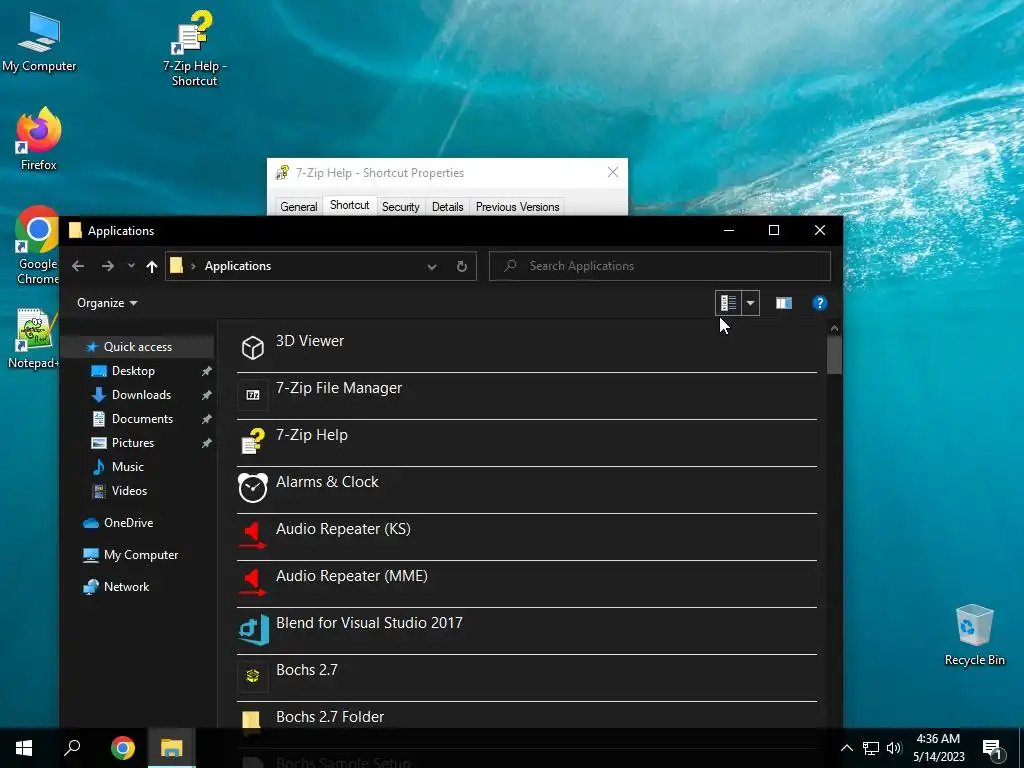
Task: Switch to General tab in Properties window
Action: point(298,207)
